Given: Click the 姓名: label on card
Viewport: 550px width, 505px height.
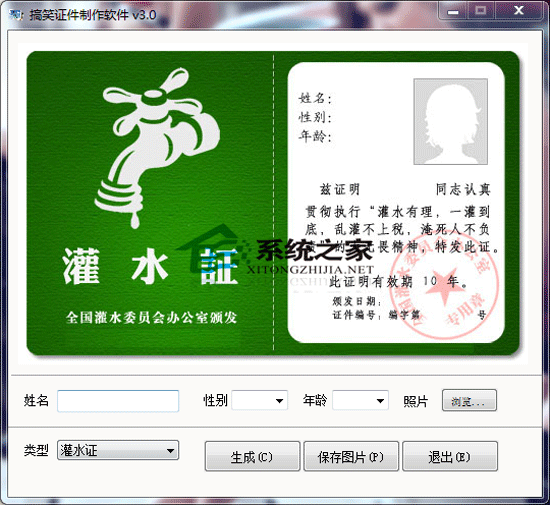Looking at the screenshot, I should click(x=315, y=98).
